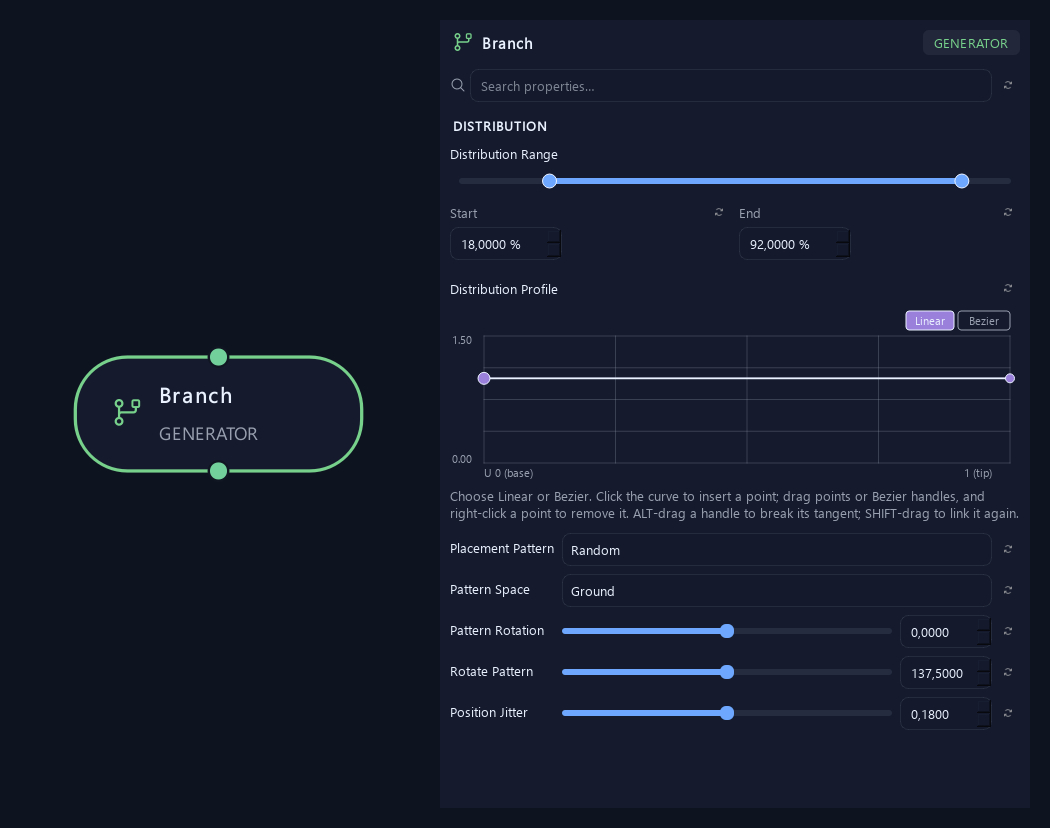Increase the Start value with the stepper's up arrow
The width and height of the screenshot is (1050, 828).
[x=553, y=236]
